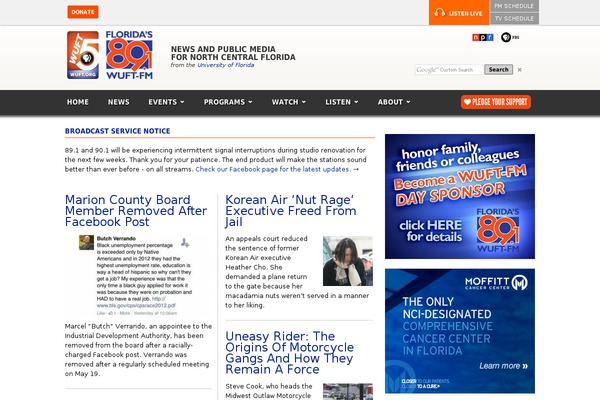600x400 pixels.
Task: Click the news and public media tagline
Action: pos(233,53)
